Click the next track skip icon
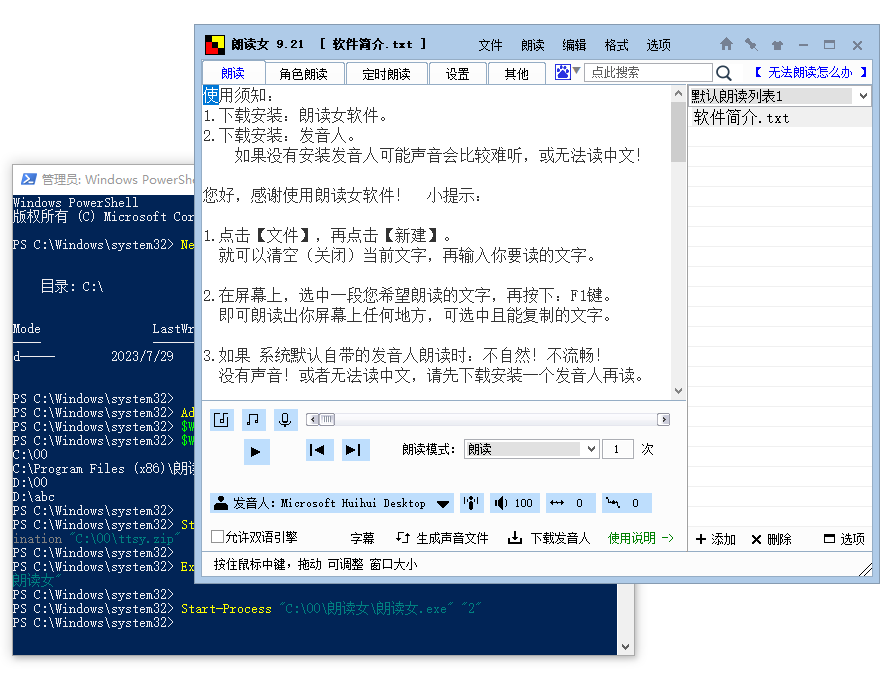The width and height of the screenshot is (892, 694). point(354,450)
